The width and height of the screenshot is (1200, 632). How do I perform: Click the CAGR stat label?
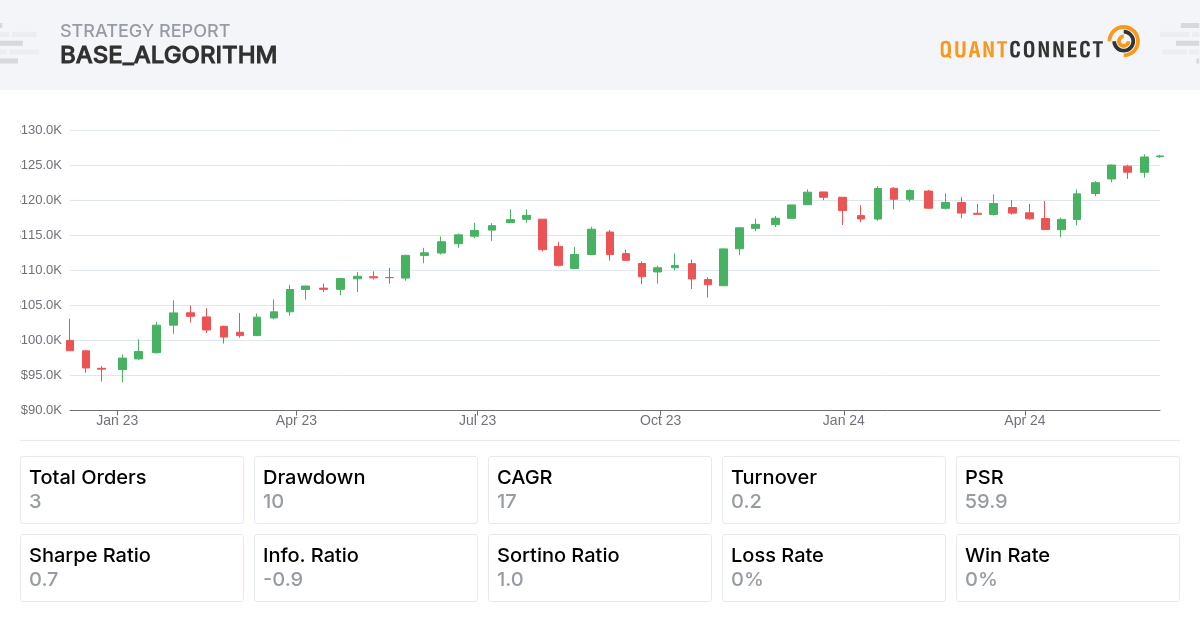pyautogui.click(x=525, y=478)
